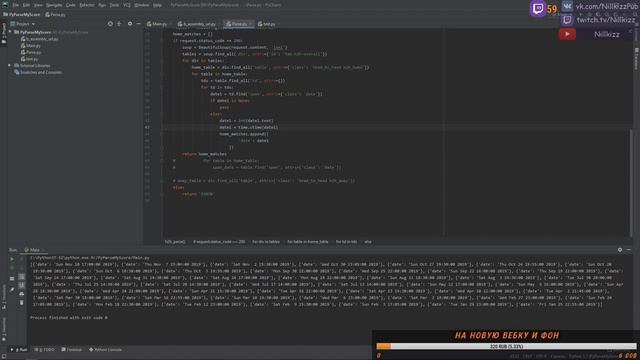Open Project panel settings gear
Viewport: 640px width, 360px height.
130,24
